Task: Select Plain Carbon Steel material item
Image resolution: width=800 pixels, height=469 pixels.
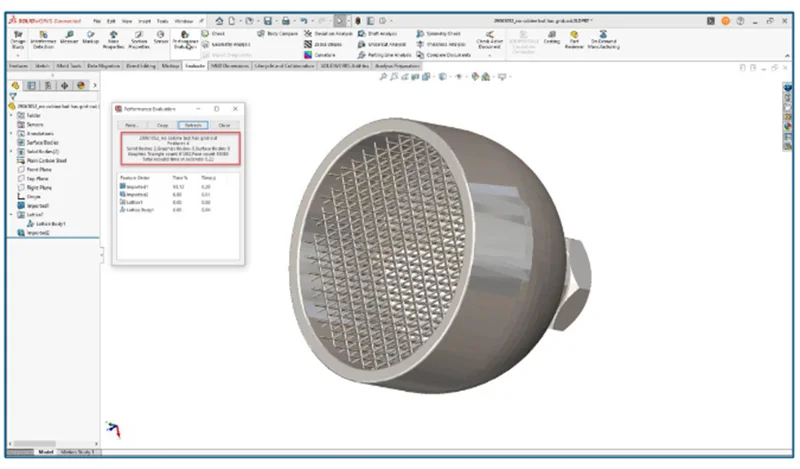Action: click(x=46, y=160)
